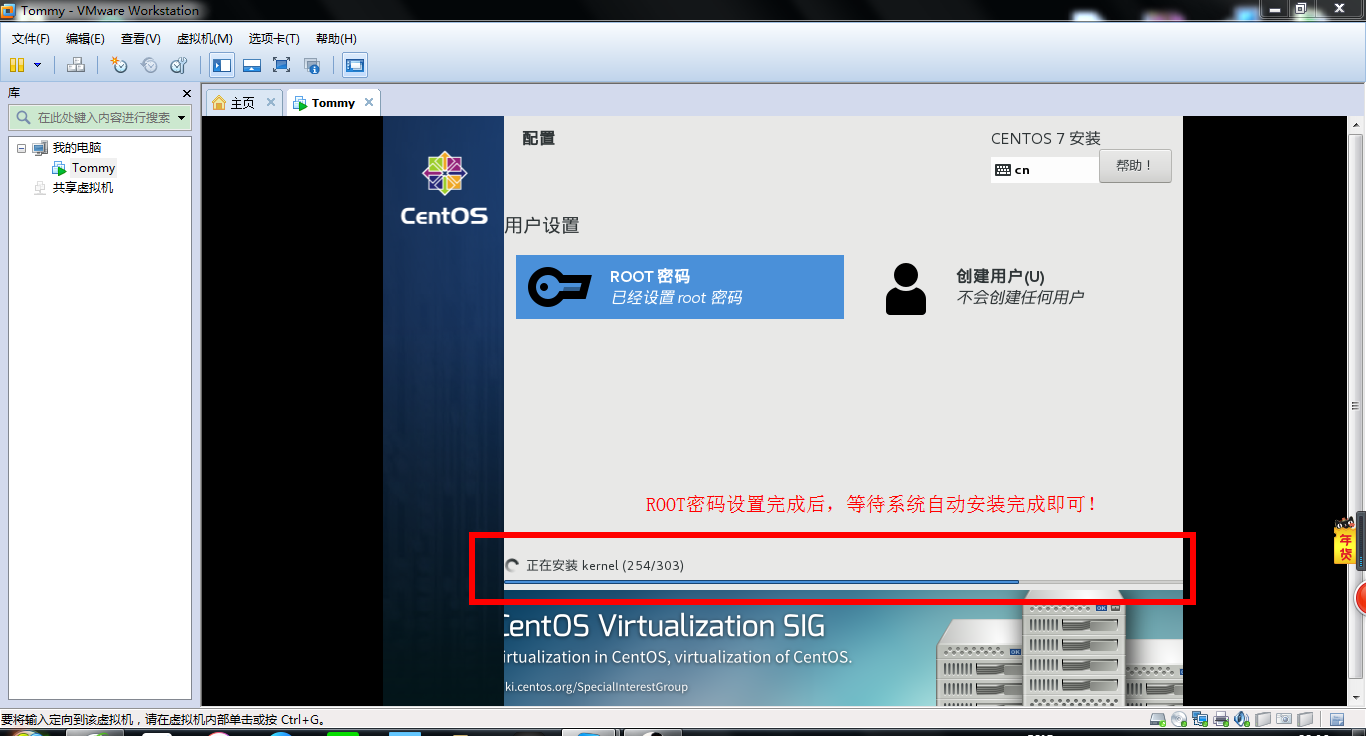1366x736 pixels.
Task: Click the CentOS logo in installer sidebar
Action: (x=444, y=188)
